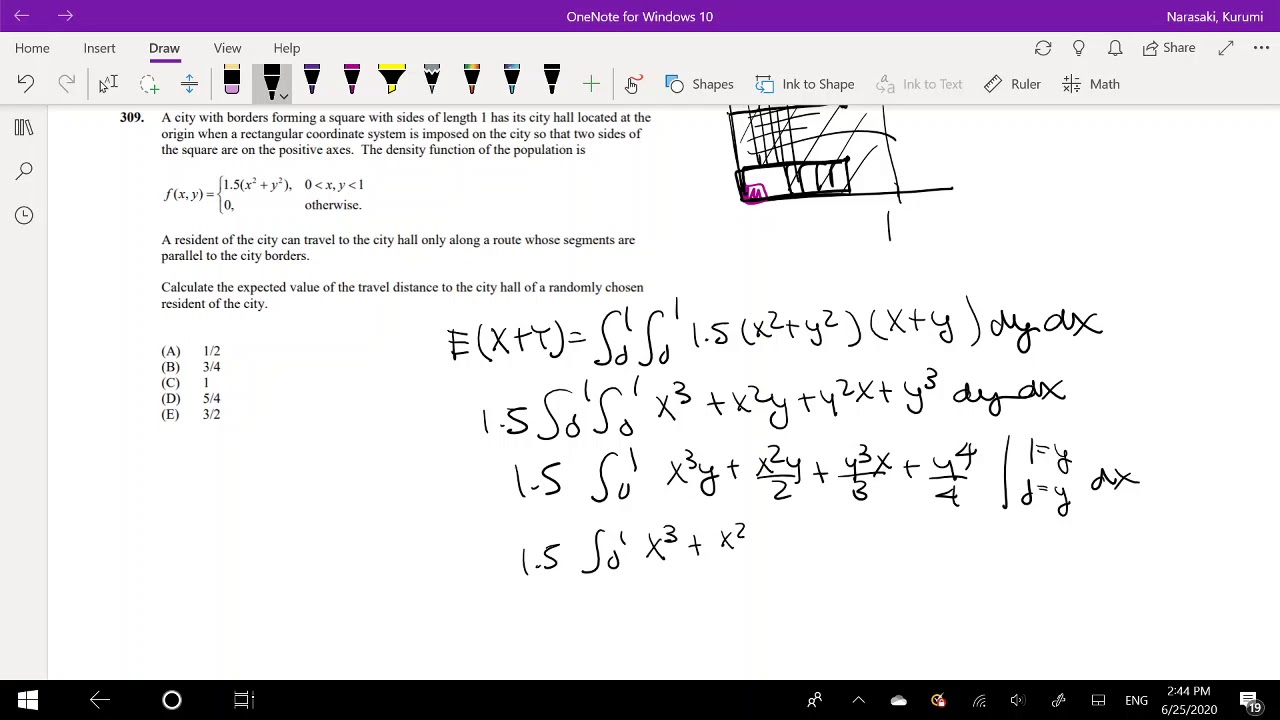Image resolution: width=1280 pixels, height=720 pixels.
Task: Click the lightbulb Tell Me icon
Action: (1079, 48)
